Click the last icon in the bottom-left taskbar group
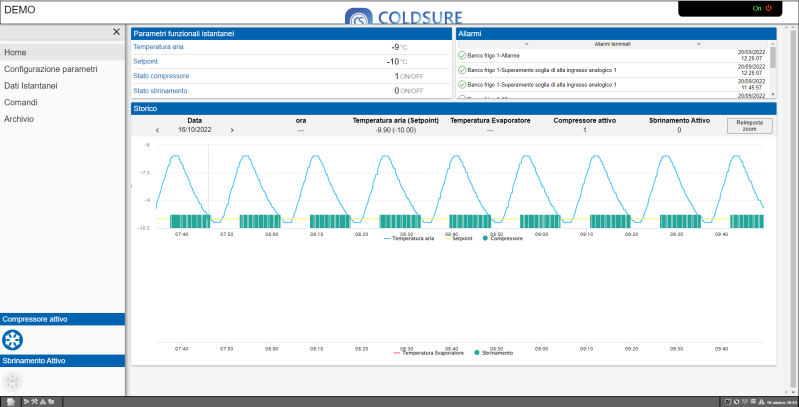This screenshot has width=799, height=407. 51,401
